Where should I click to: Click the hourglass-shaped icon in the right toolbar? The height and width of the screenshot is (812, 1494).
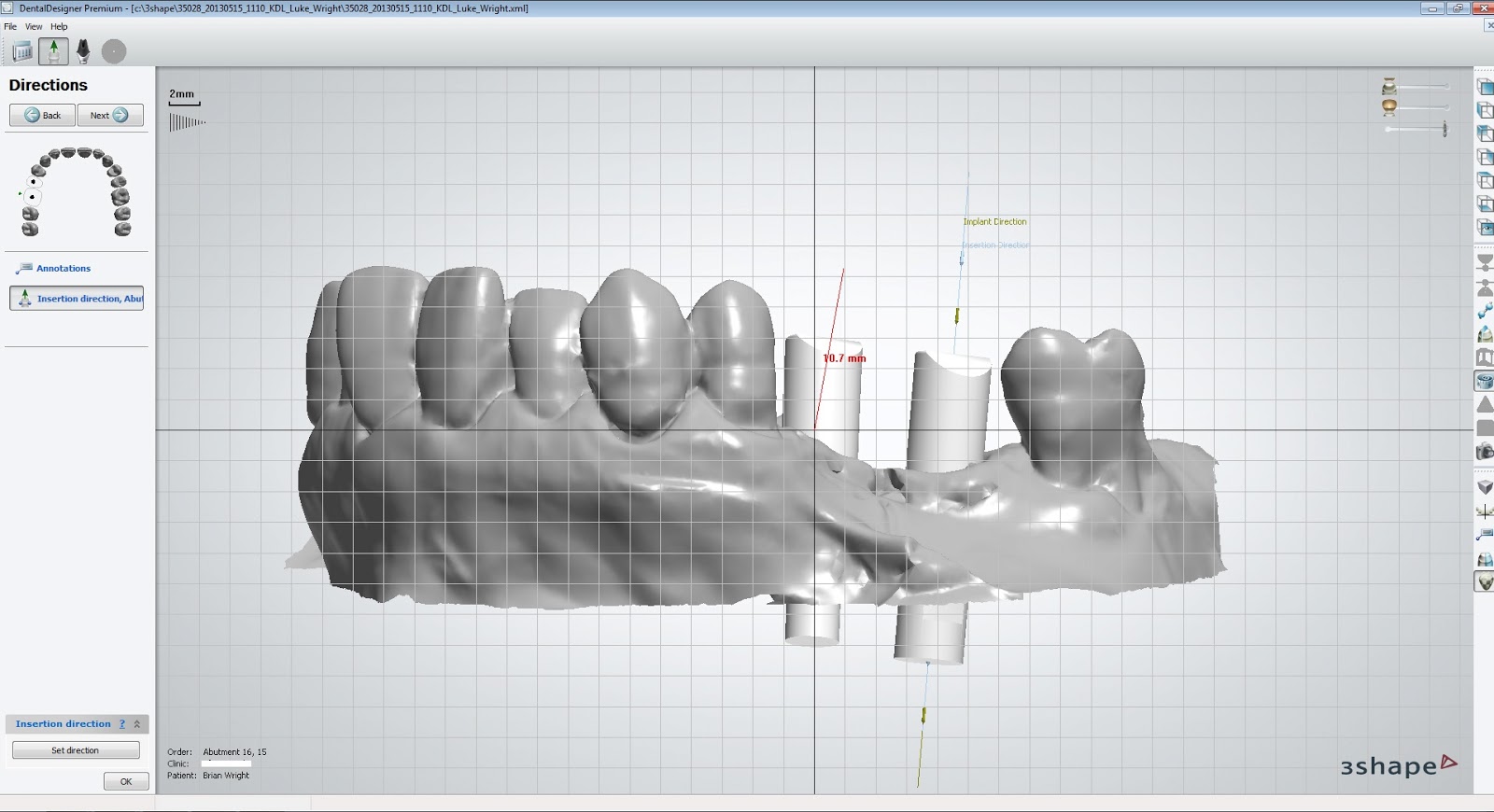[x=1485, y=263]
